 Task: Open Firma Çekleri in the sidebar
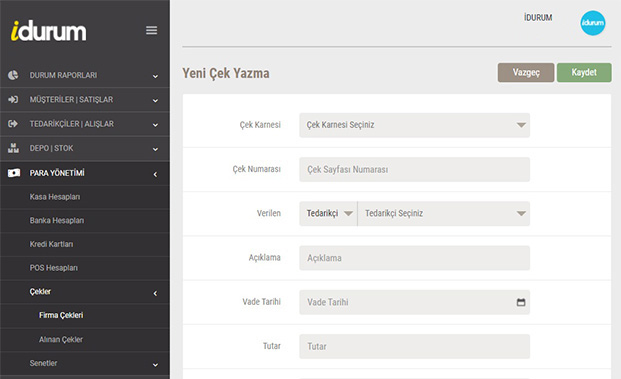(61, 315)
